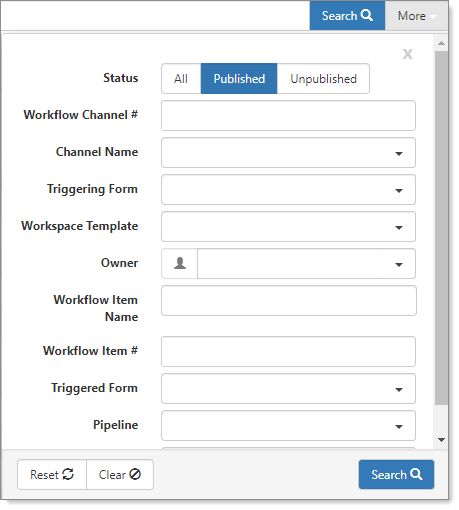The width and height of the screenshot is (459, 510).
Task: Select the Unpublished status filter
Action: click(323, 79)
